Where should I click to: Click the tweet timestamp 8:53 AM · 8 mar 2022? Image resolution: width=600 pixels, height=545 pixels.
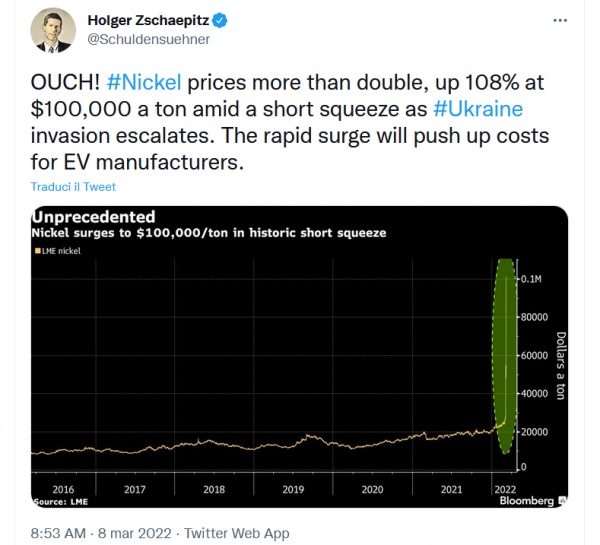tap(101, 533)
